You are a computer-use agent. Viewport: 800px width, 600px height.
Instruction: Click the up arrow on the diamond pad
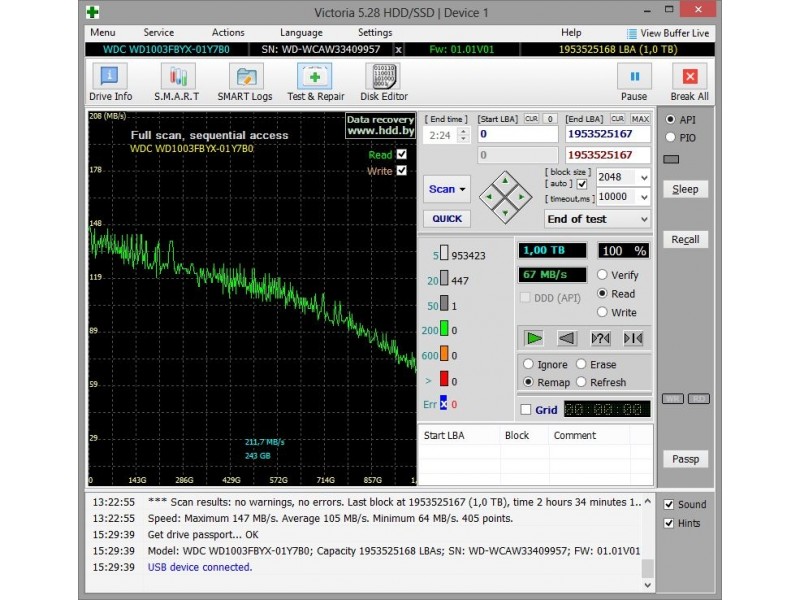505,181
